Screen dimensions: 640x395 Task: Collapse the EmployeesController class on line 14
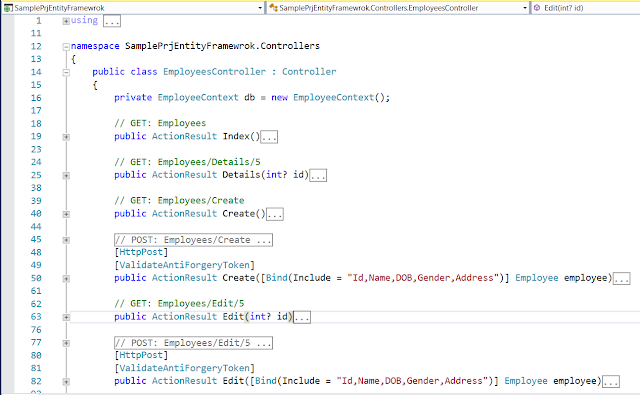click(x=66, y=73)
